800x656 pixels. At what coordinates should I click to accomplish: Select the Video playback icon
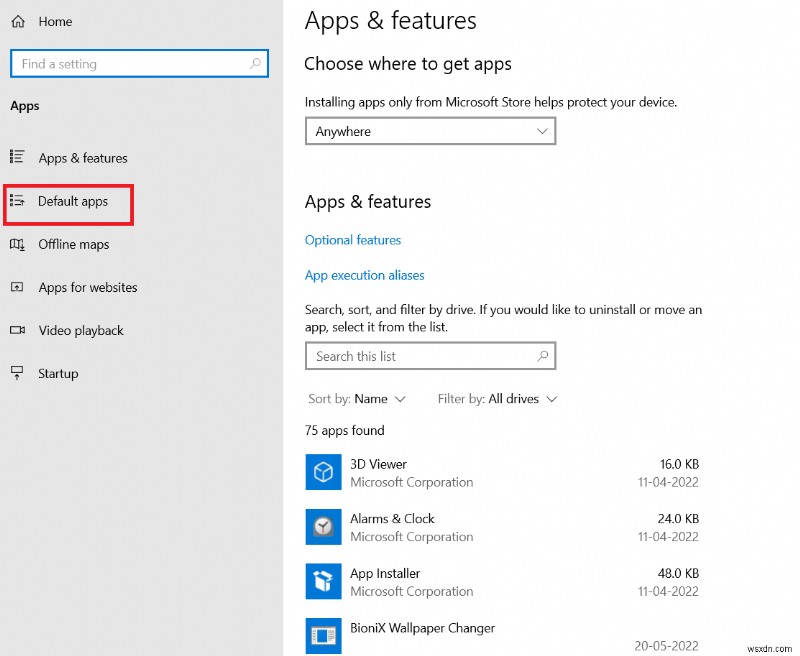pyautogui.click(x=17, y=330)
